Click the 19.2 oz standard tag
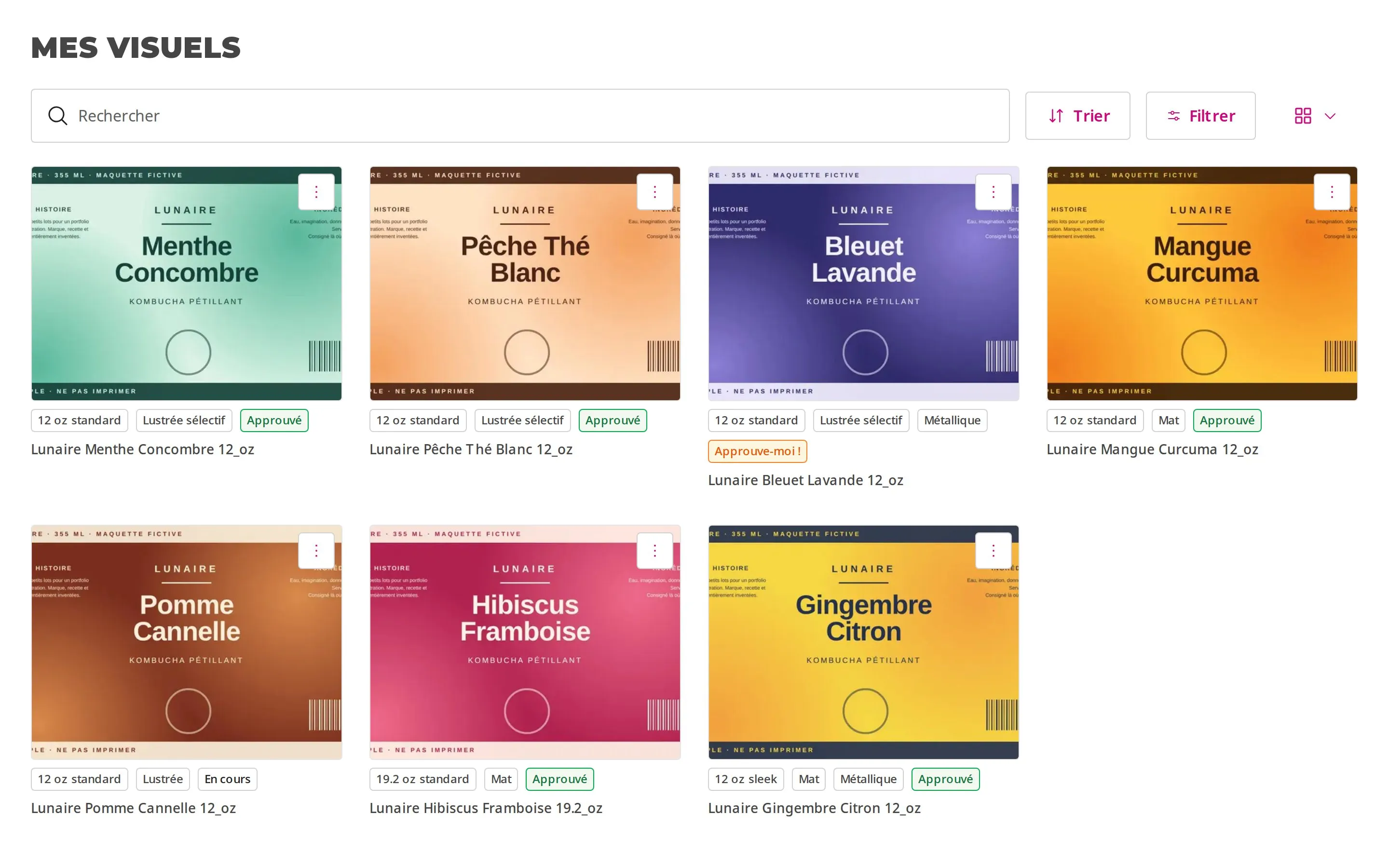1389x868 pixels. tap(423, 779)
